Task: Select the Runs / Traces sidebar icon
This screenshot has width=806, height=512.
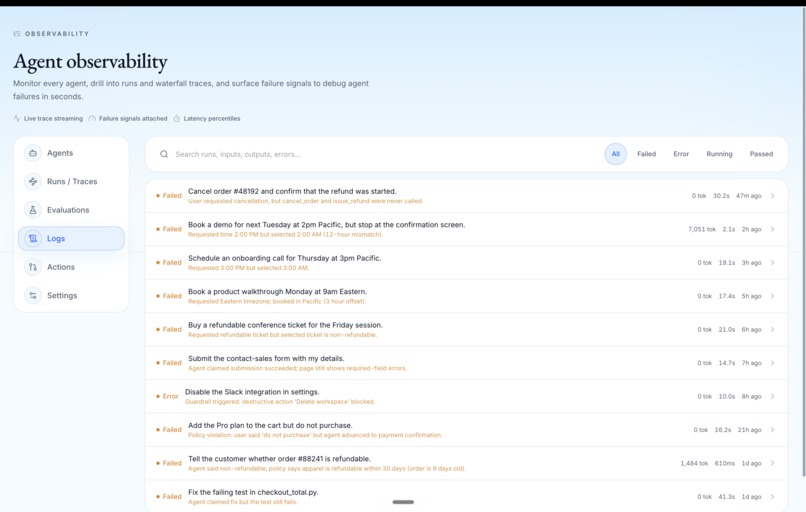Action: coord(33,181)
